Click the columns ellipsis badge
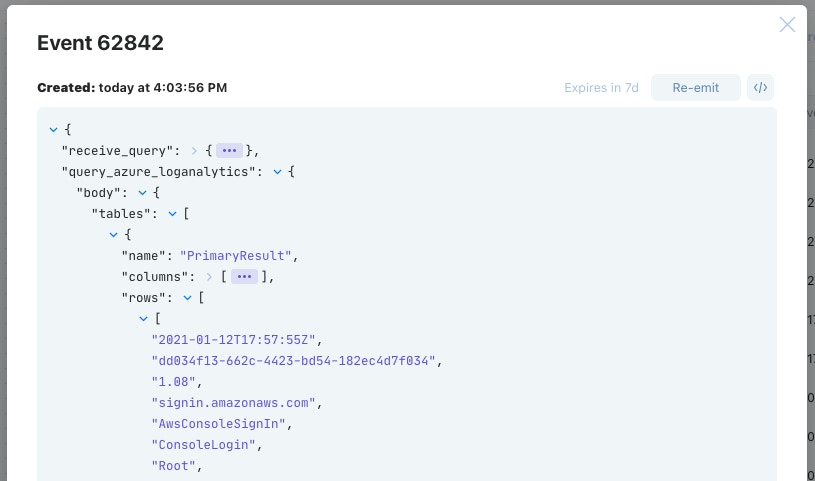The width and height of the screenshot is (815, 481). [x=245, y=277]
